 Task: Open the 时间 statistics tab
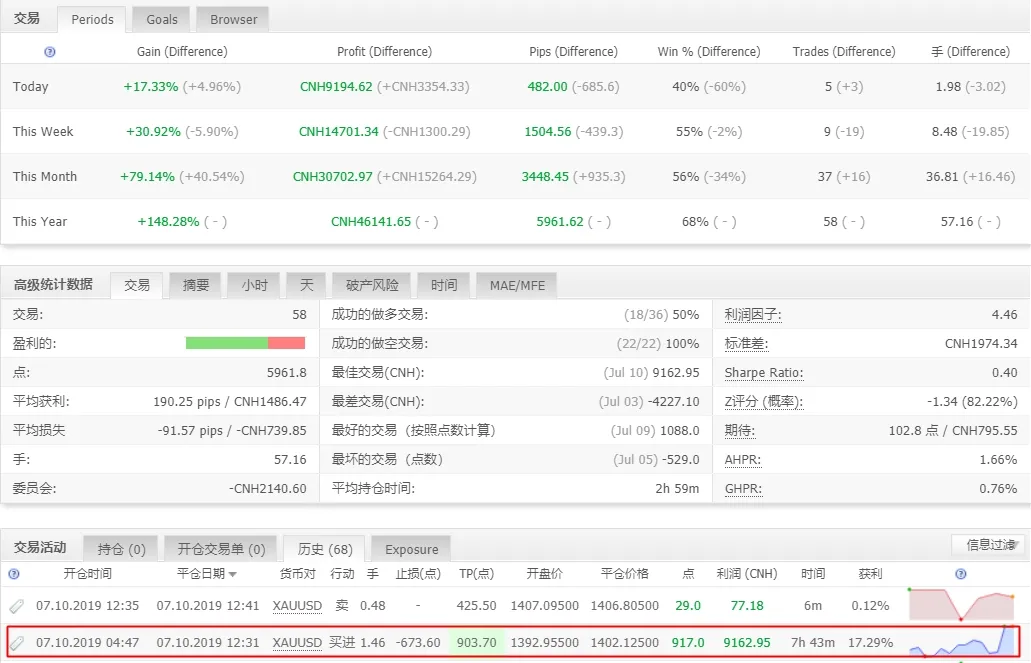pos(444,285)
